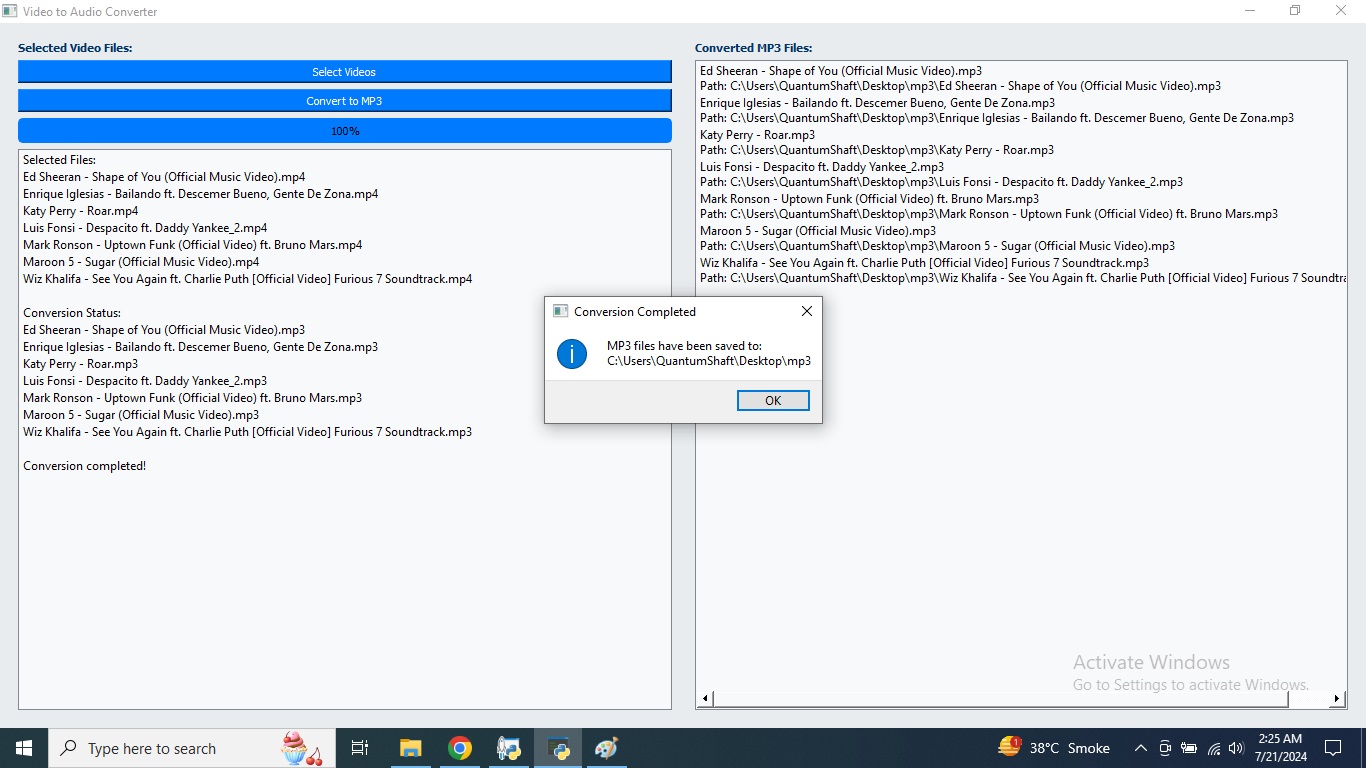This screenshot has width=1366, height=768.
Task: Open the Windows Start menu
Action: (24, 748)
